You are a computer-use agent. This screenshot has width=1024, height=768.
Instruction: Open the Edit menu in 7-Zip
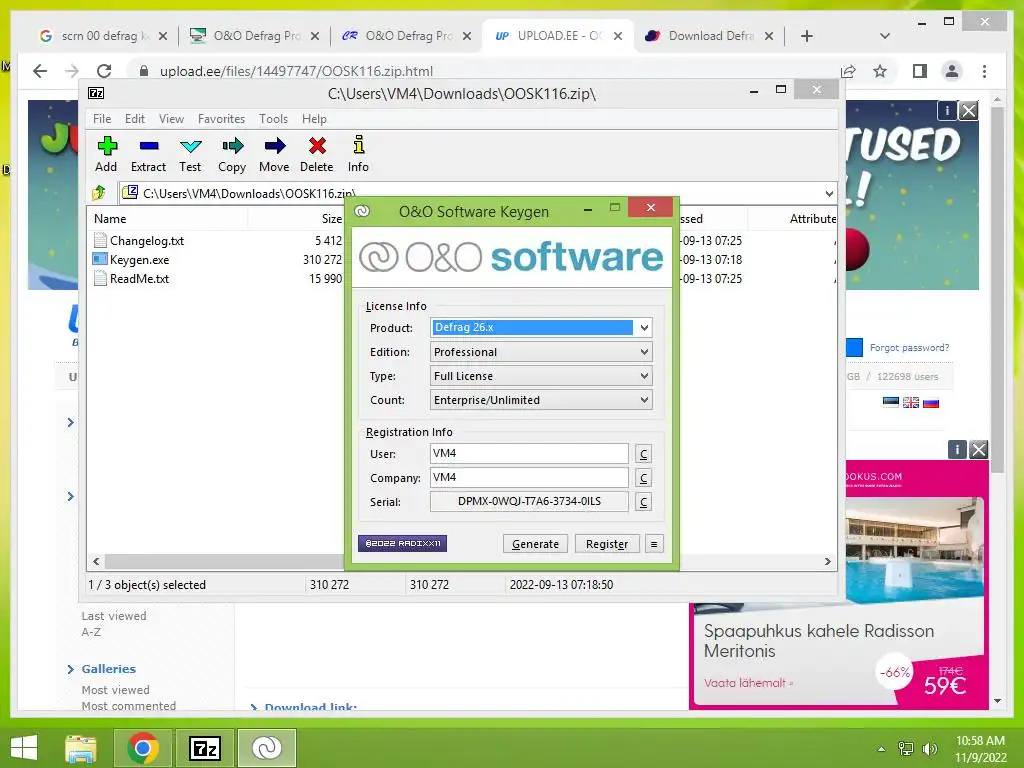(x=135, y=119)
